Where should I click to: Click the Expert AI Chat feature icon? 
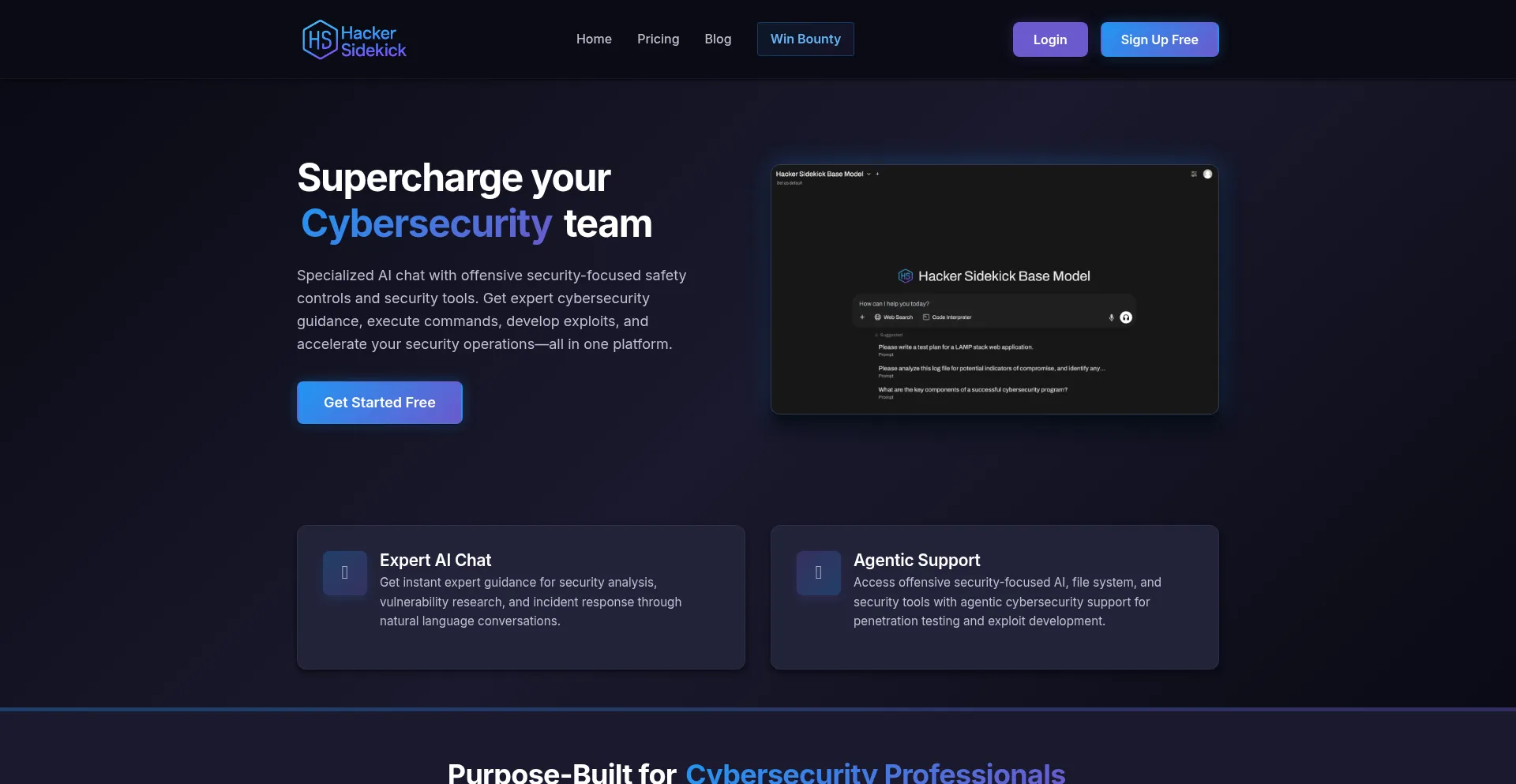344,572
